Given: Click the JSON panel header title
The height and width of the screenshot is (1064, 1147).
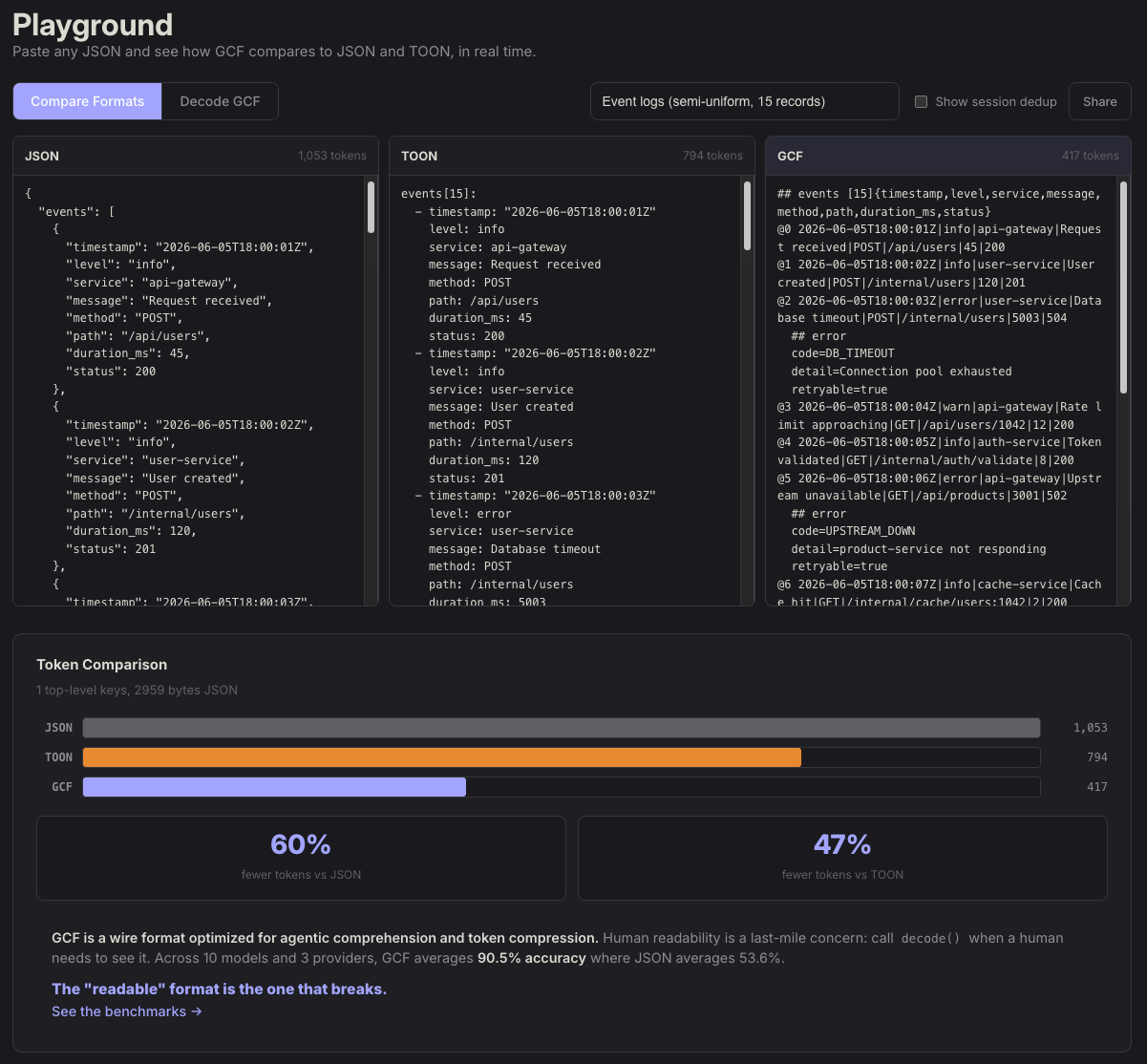Looking at the screenshot, I should click(42, 156).
